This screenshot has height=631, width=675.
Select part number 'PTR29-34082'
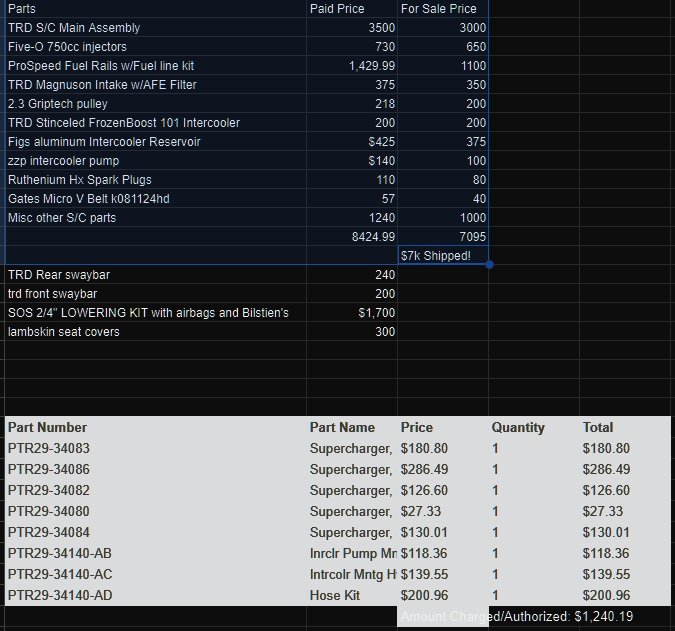tap(155, 490)
